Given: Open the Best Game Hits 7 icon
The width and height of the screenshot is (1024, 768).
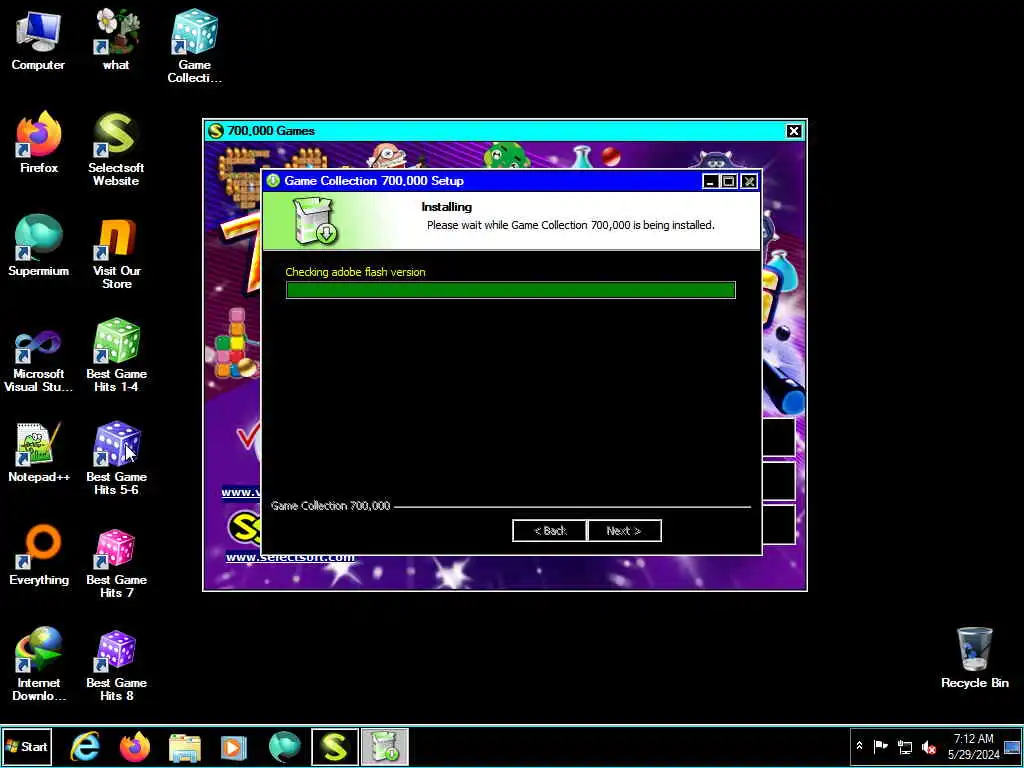Looking at the screenshot, I should [116, 562].
